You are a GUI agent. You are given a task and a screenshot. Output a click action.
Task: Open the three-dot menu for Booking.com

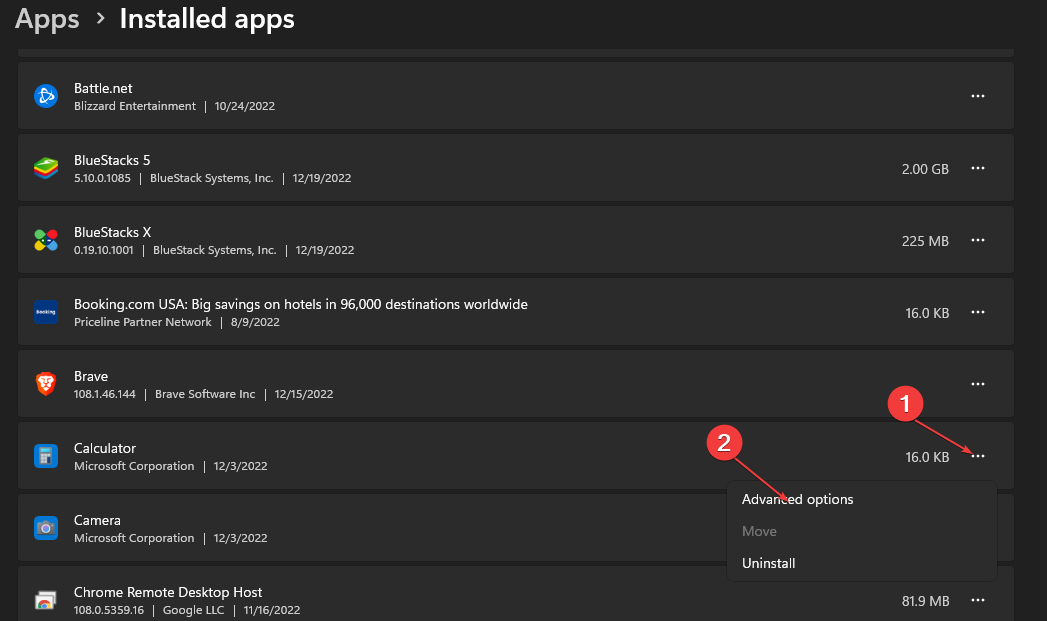(x=978, y=313)
